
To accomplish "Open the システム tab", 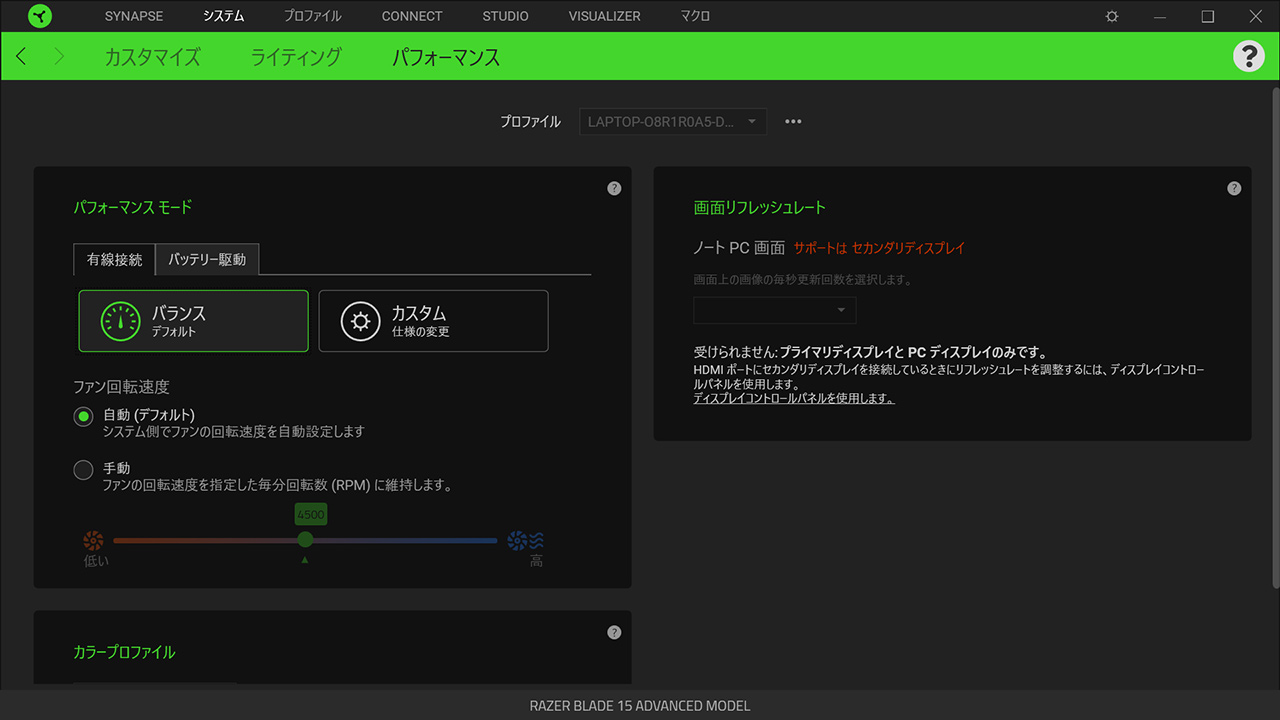I will pyautogui.click(x=223, y=16).
